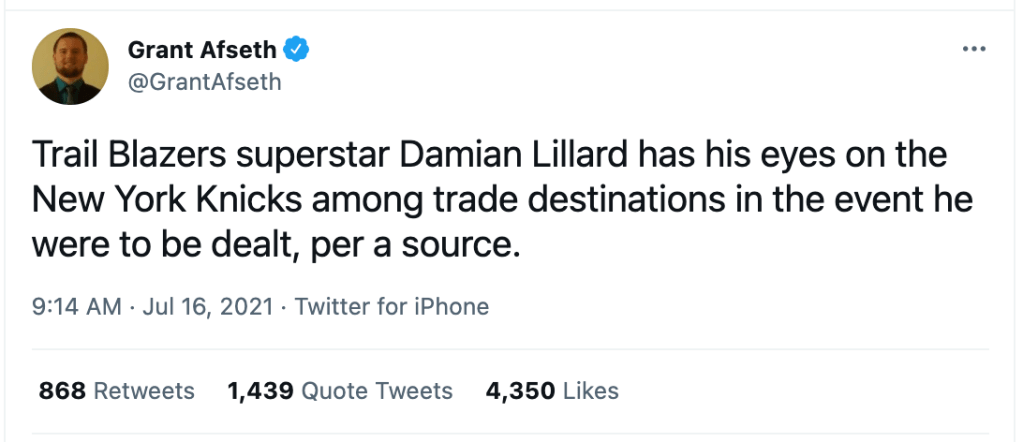Open the Quote Tweets list label
This screenshot has height=442, width=1023.
coord(377,391)
